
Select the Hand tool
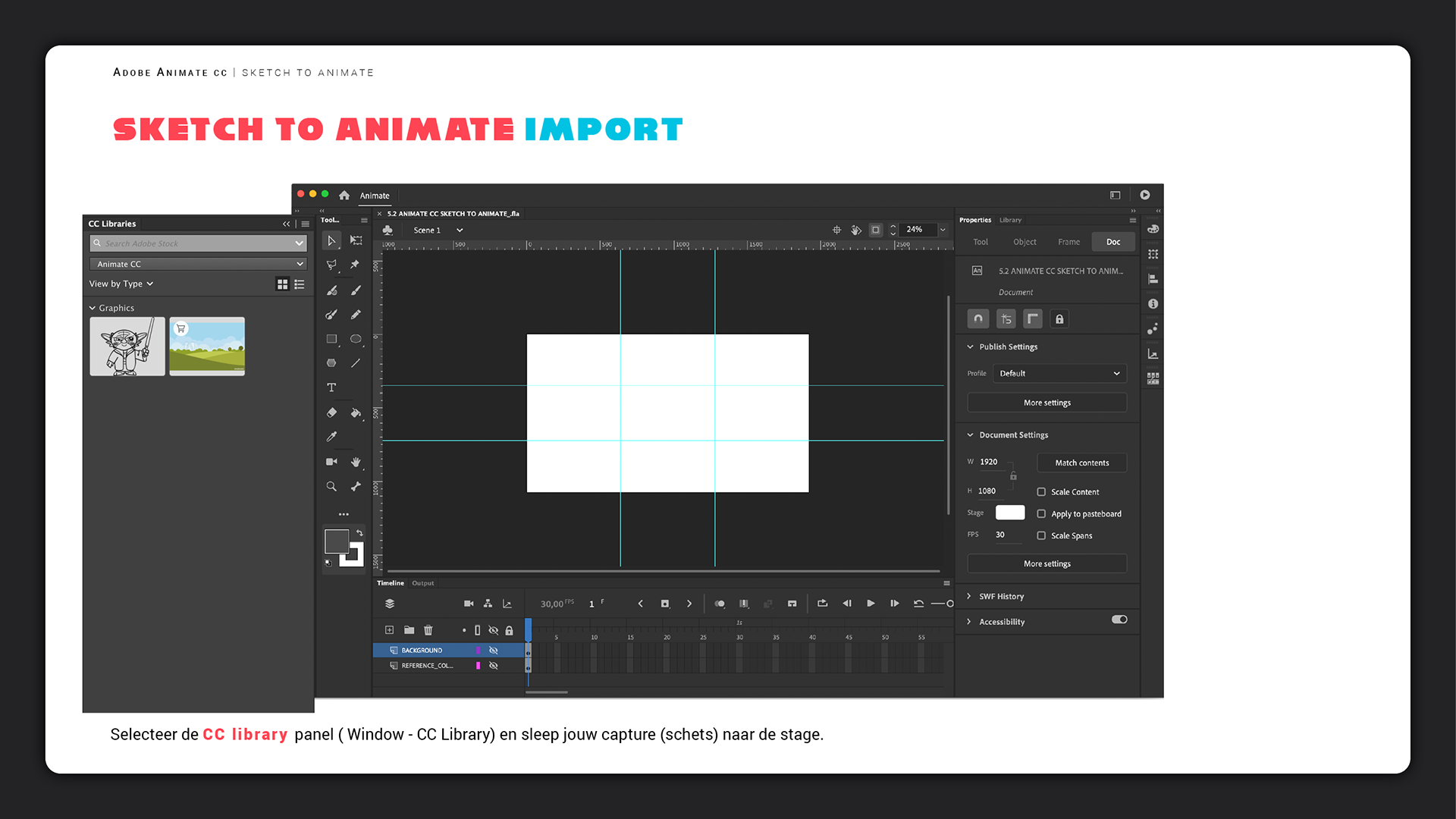(356, 462)
